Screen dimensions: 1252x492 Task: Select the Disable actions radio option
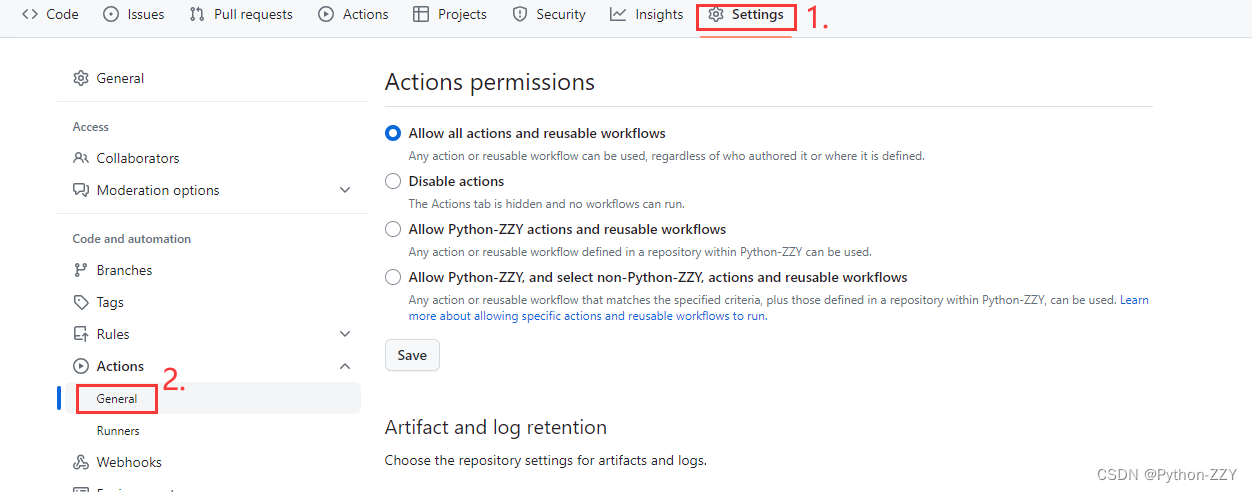coord(393,181)
